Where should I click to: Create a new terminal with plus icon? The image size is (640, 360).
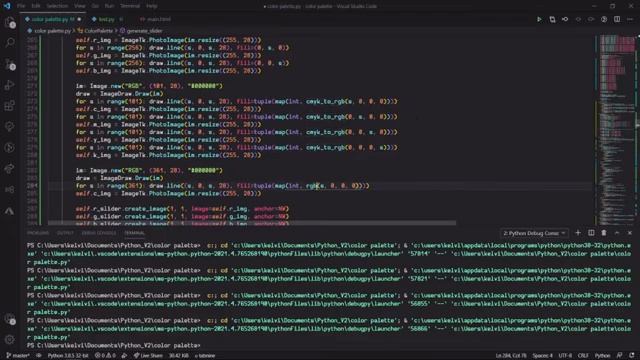pos(578,233)
